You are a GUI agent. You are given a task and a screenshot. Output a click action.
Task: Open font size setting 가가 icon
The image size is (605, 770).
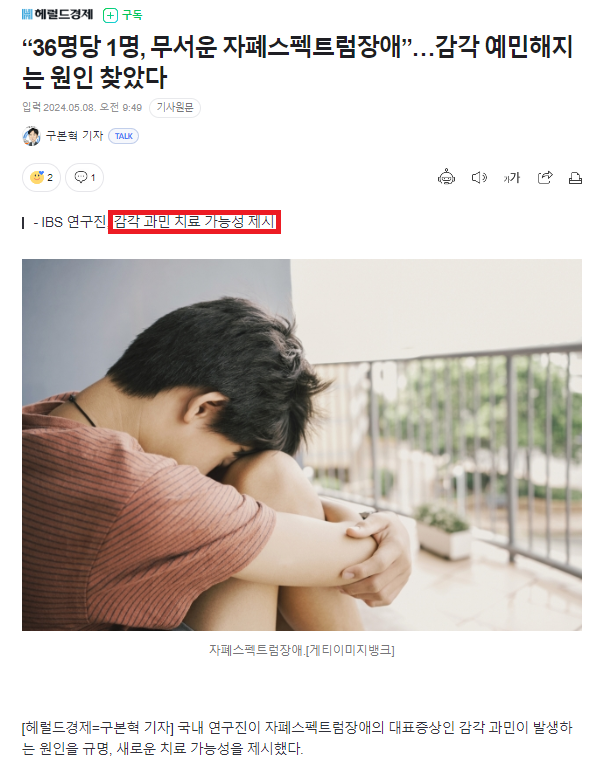511,178
